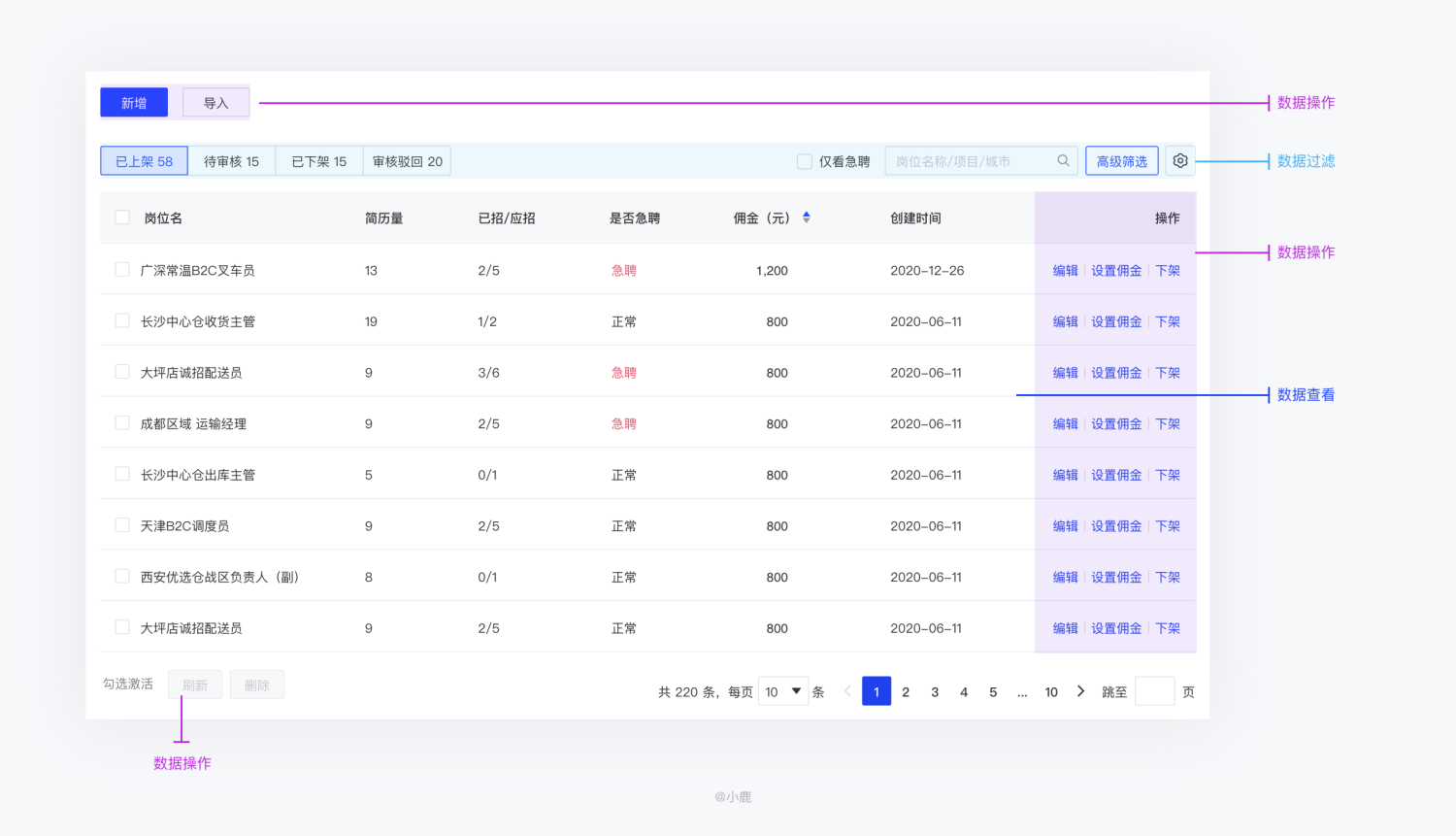Go to page 3
The height and width of the screenshot is (836, 1456).
click(x=935, y=691)
